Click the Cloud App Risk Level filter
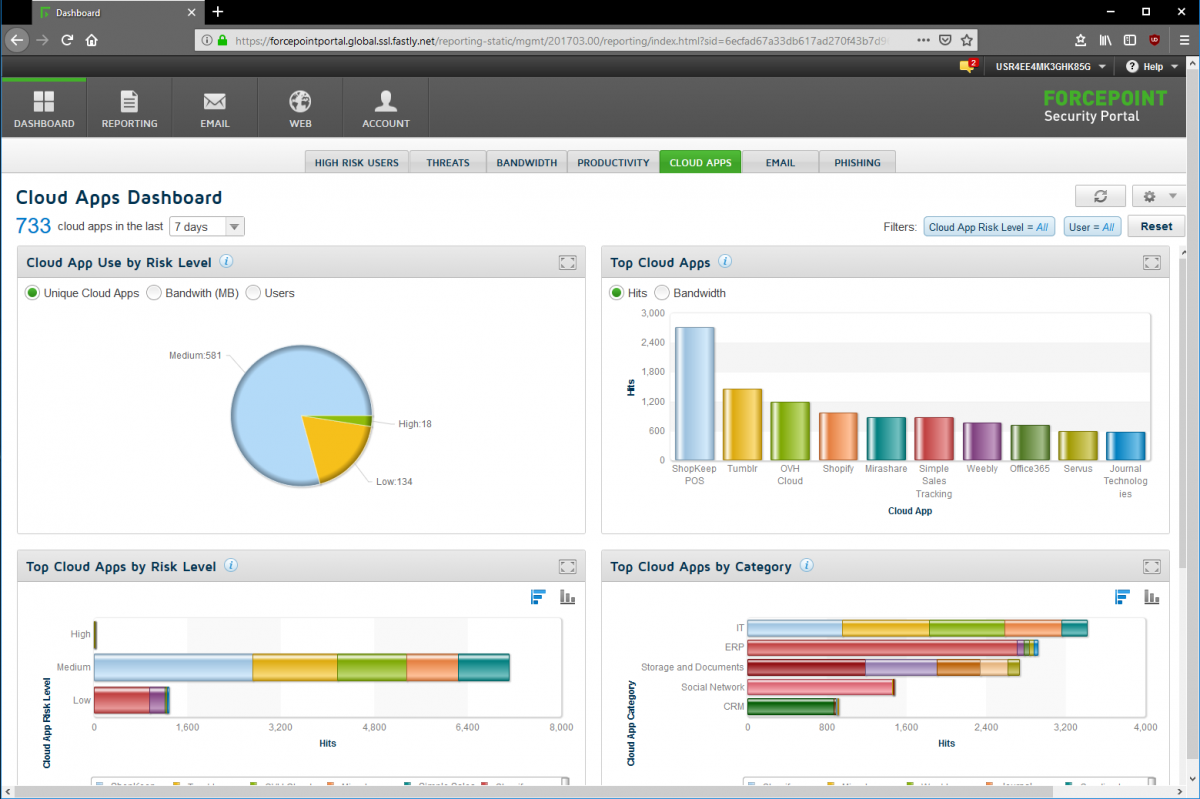1200x799 pixels. (x=988, y=227)
